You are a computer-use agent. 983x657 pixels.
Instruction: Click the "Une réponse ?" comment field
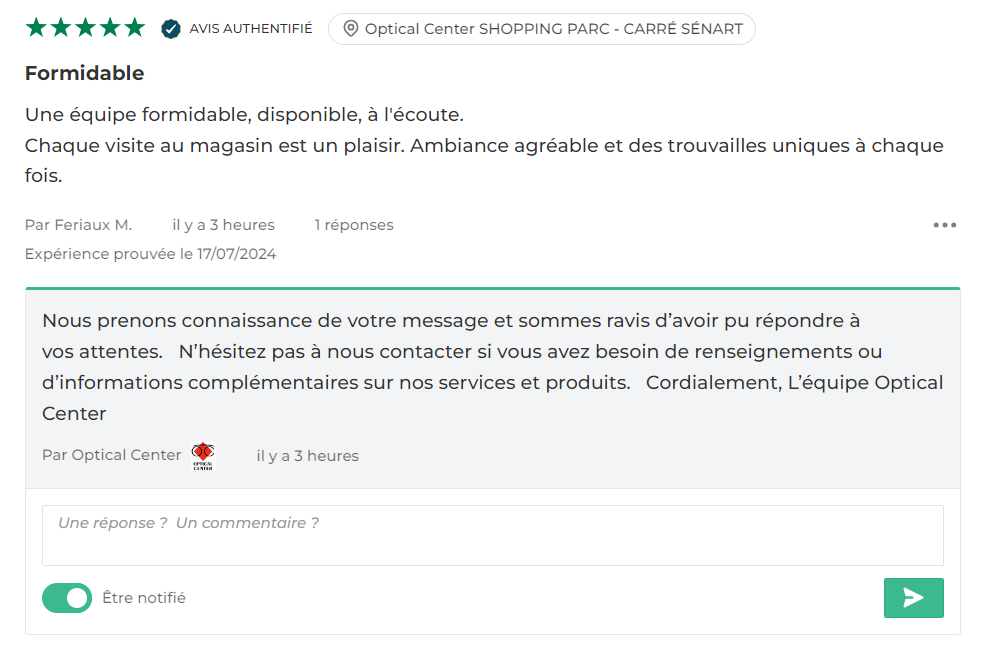491,534
